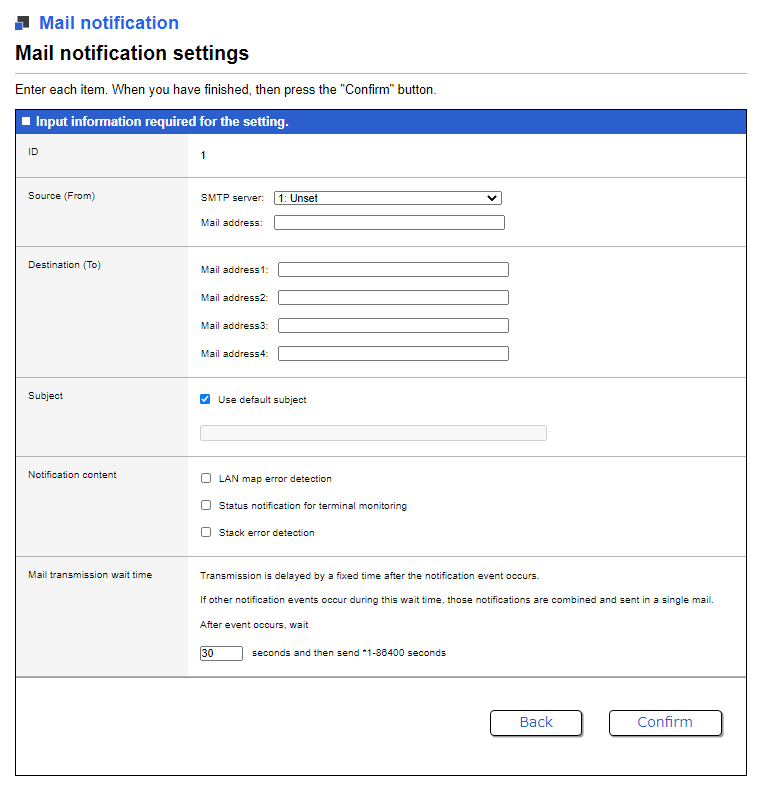
Task: Enable LAN map error detection
Action: click(206, 479)
